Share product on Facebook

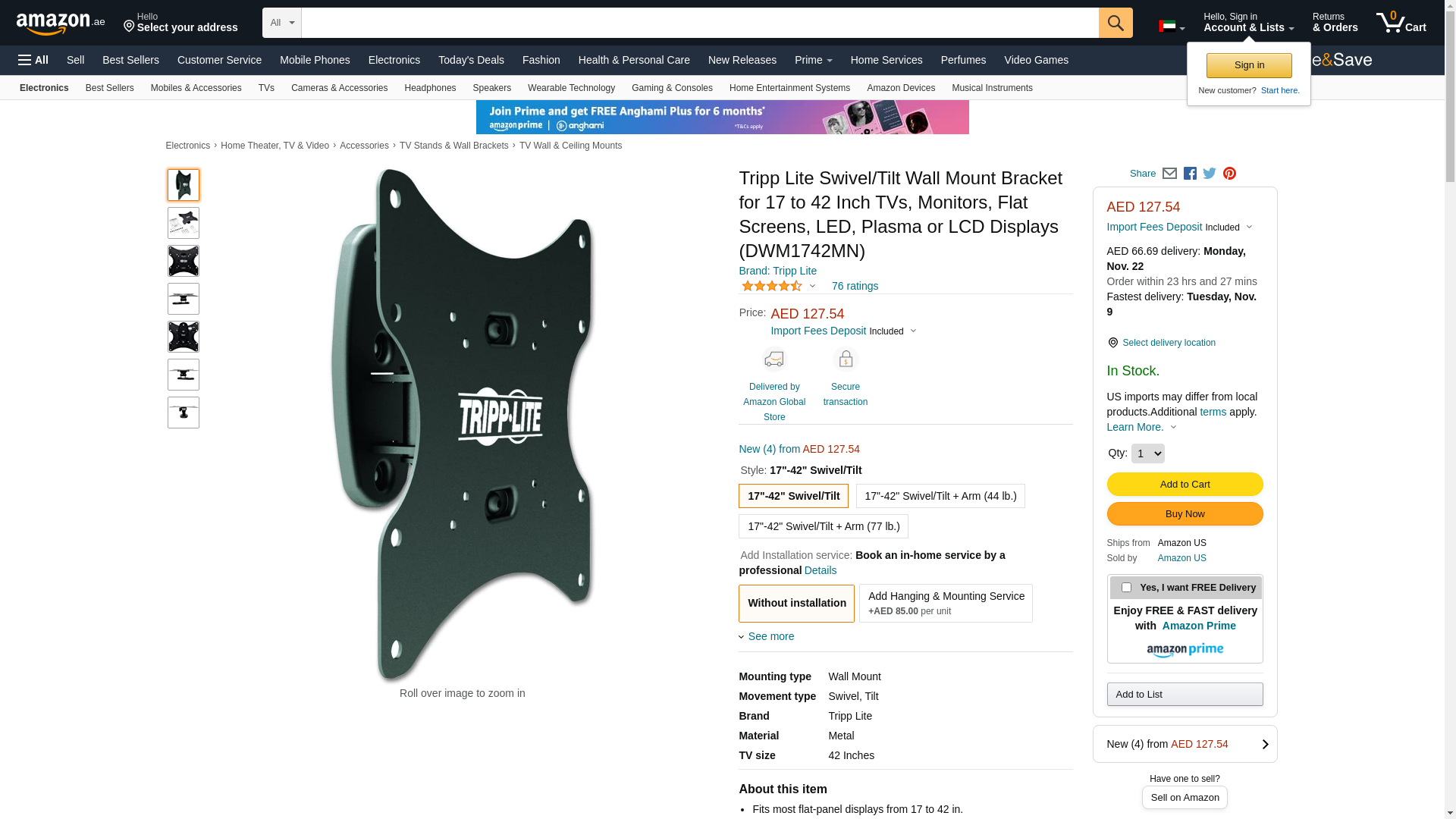pyautogui.click(x=1190, y=174)
